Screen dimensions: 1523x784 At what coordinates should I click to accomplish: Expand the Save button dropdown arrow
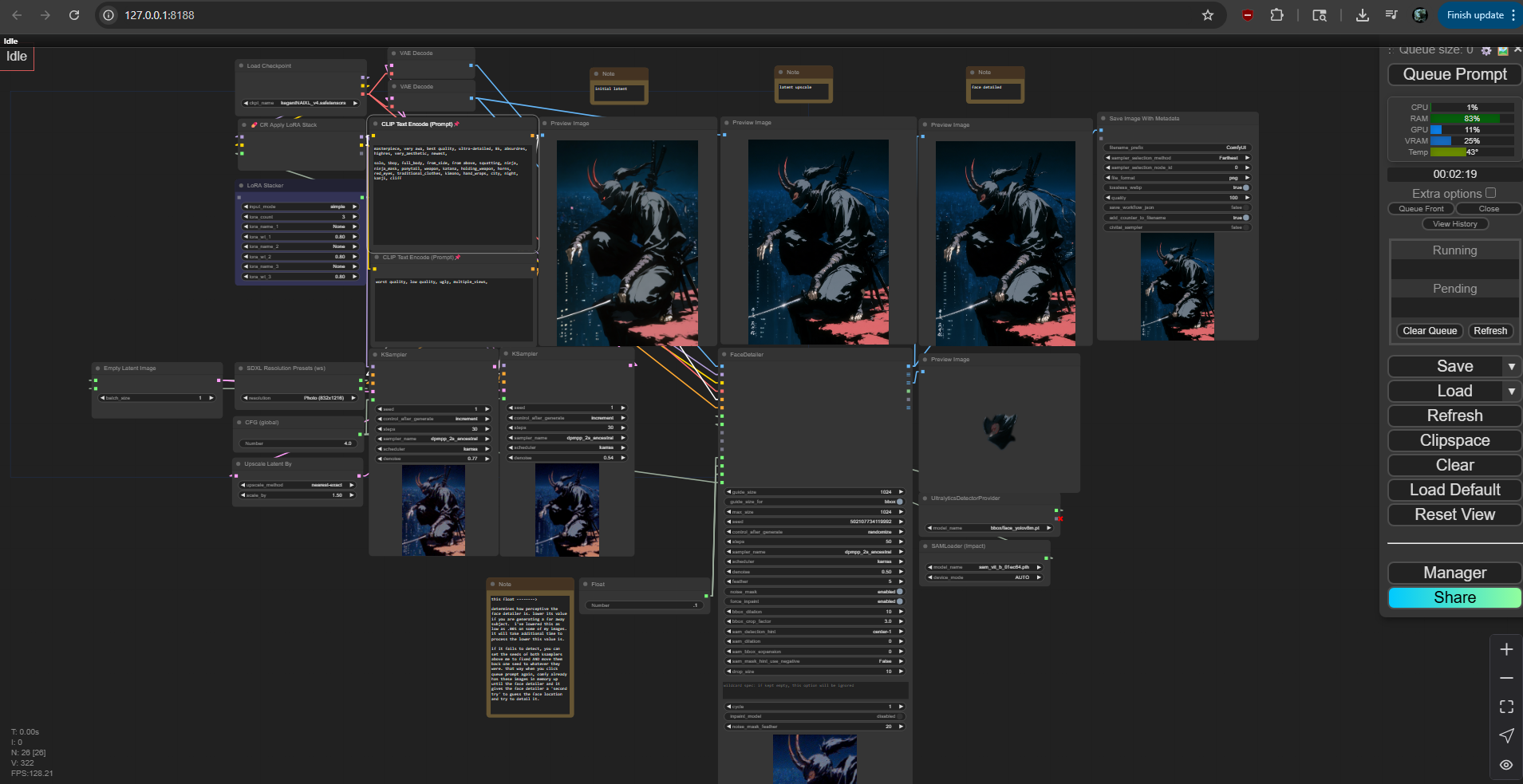(1511, 366)
